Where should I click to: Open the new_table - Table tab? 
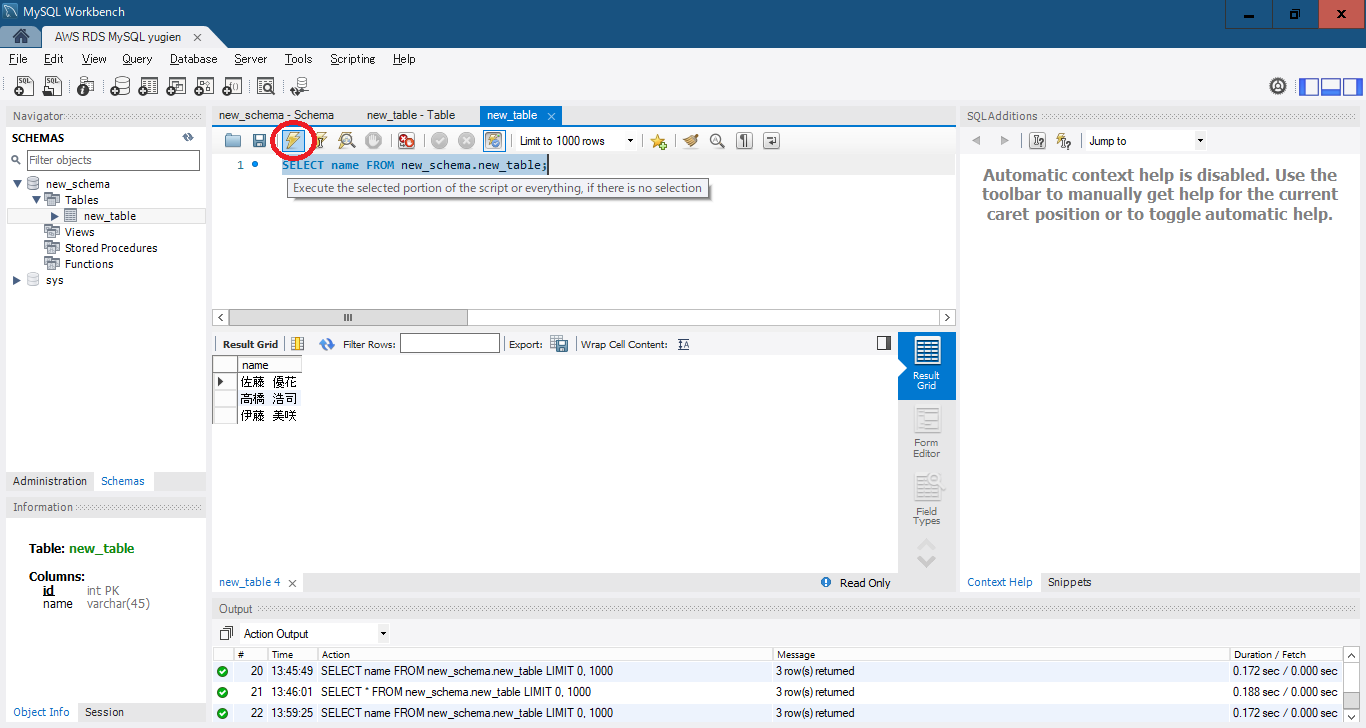pyautogui.click(x=411, y=115)
